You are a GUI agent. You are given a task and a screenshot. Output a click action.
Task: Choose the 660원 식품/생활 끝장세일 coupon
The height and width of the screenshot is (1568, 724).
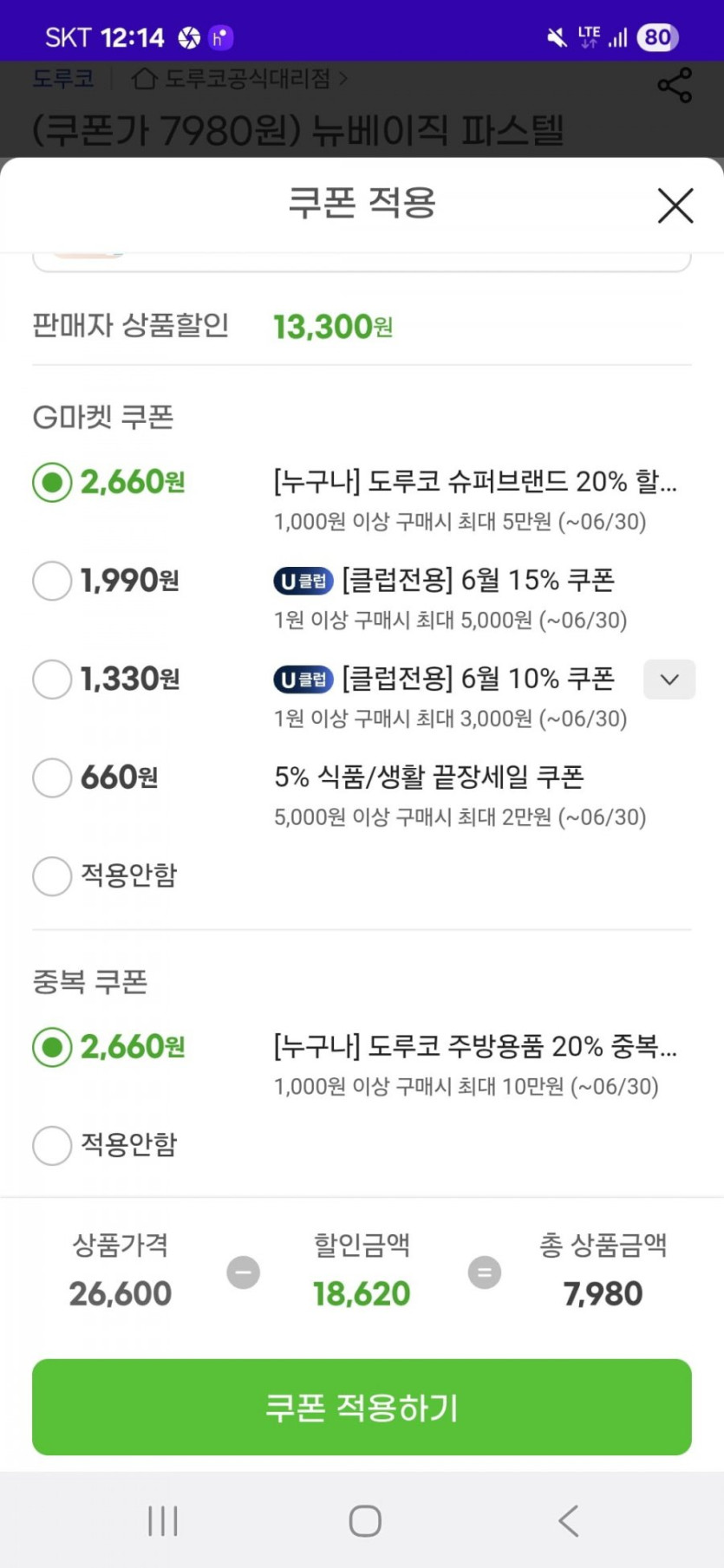tap(52, 777)
